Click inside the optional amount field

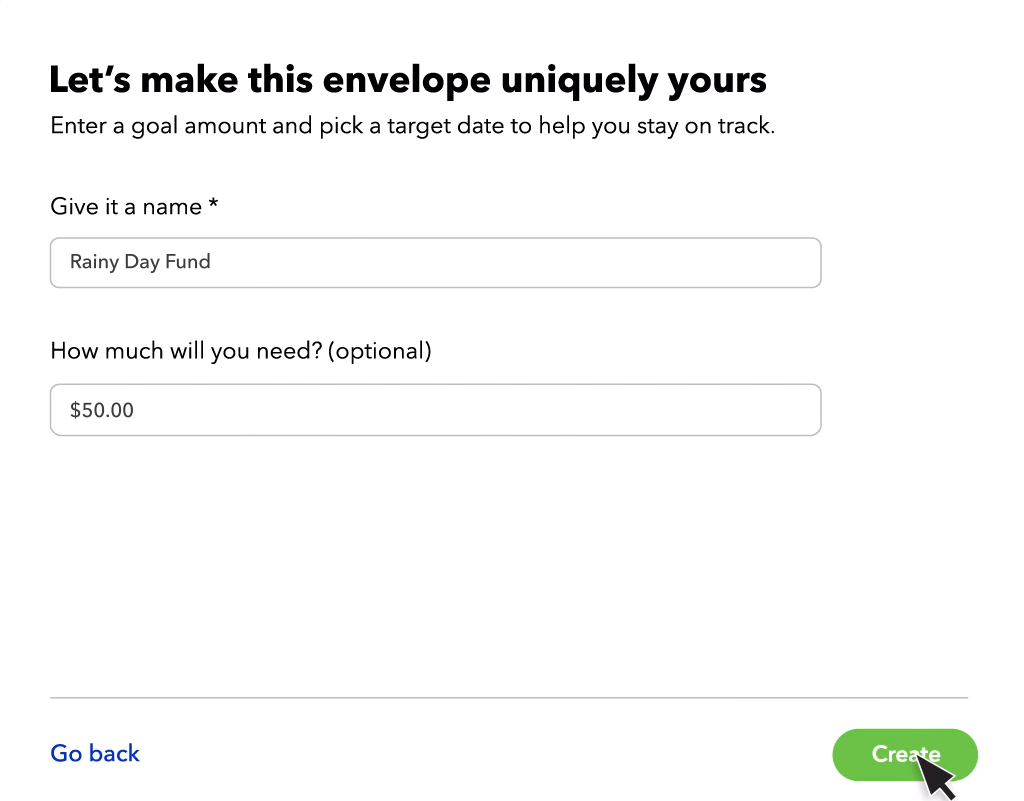(435, 409)
